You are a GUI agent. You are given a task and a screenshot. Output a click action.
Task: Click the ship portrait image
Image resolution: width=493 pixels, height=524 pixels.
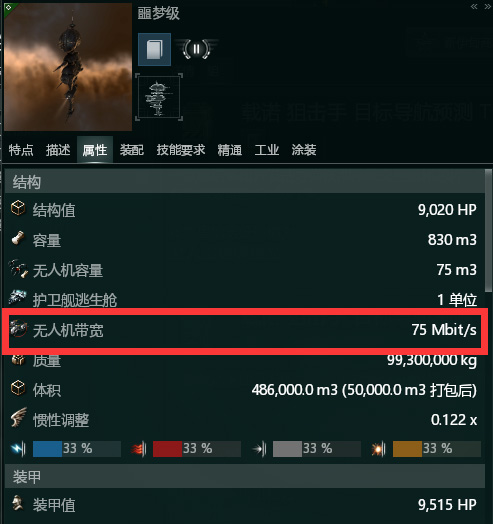coord(68,67)
